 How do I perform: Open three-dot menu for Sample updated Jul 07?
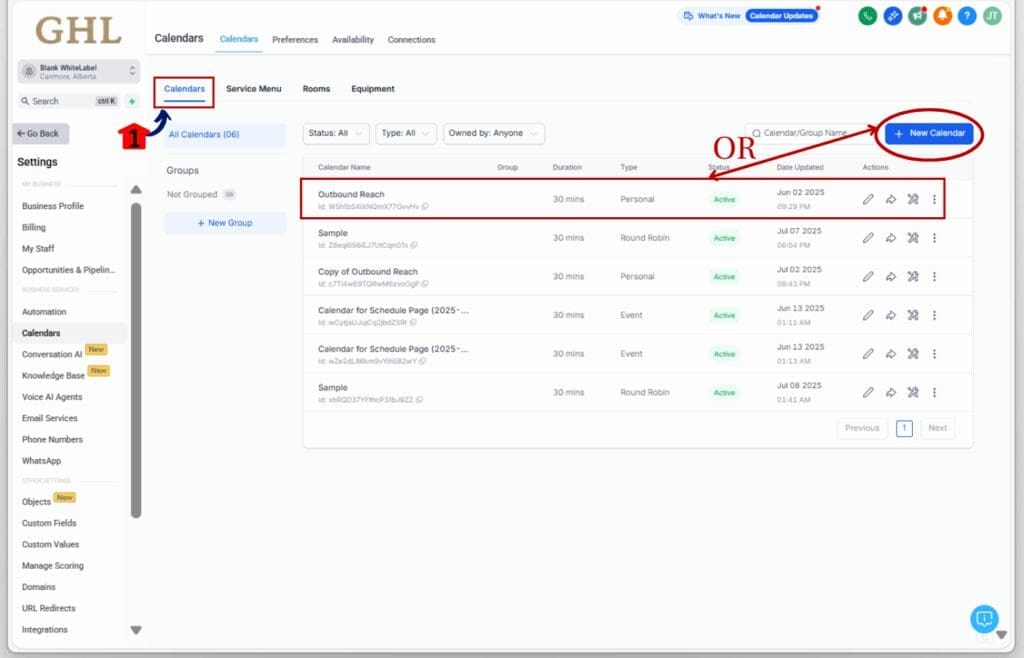coord(935,238)
